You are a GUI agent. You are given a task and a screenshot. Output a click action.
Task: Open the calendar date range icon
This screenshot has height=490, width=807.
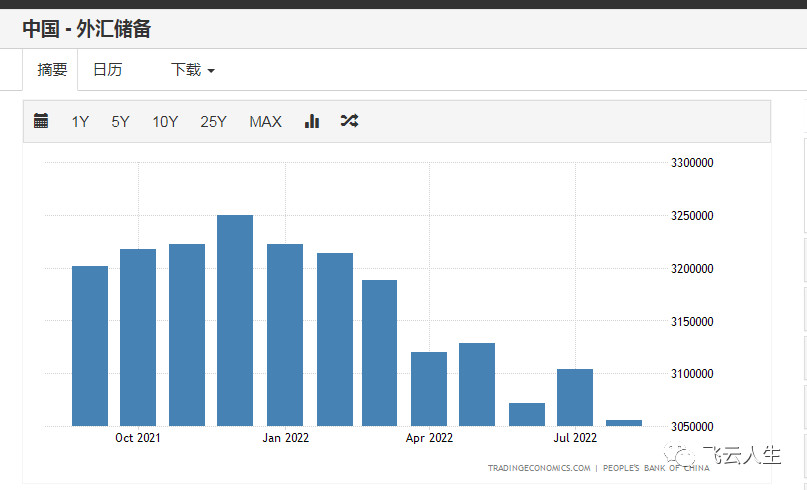(41, 121)
